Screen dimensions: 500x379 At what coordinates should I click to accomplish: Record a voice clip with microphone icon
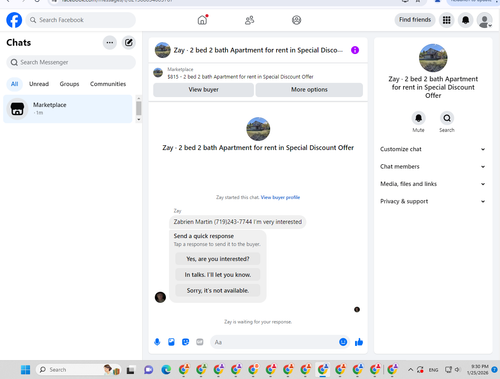pyautogui.click(x=157, y=342)
